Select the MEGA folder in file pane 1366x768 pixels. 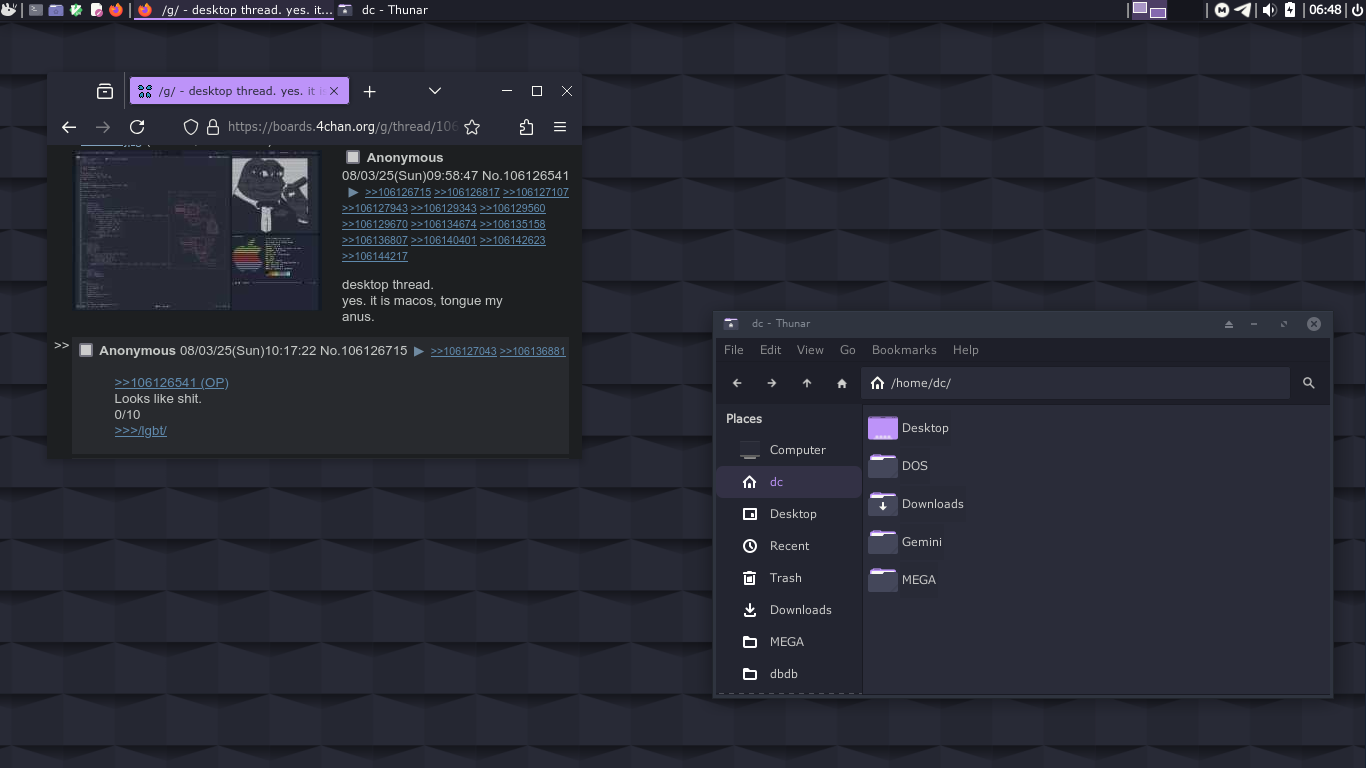coord(903,580)
